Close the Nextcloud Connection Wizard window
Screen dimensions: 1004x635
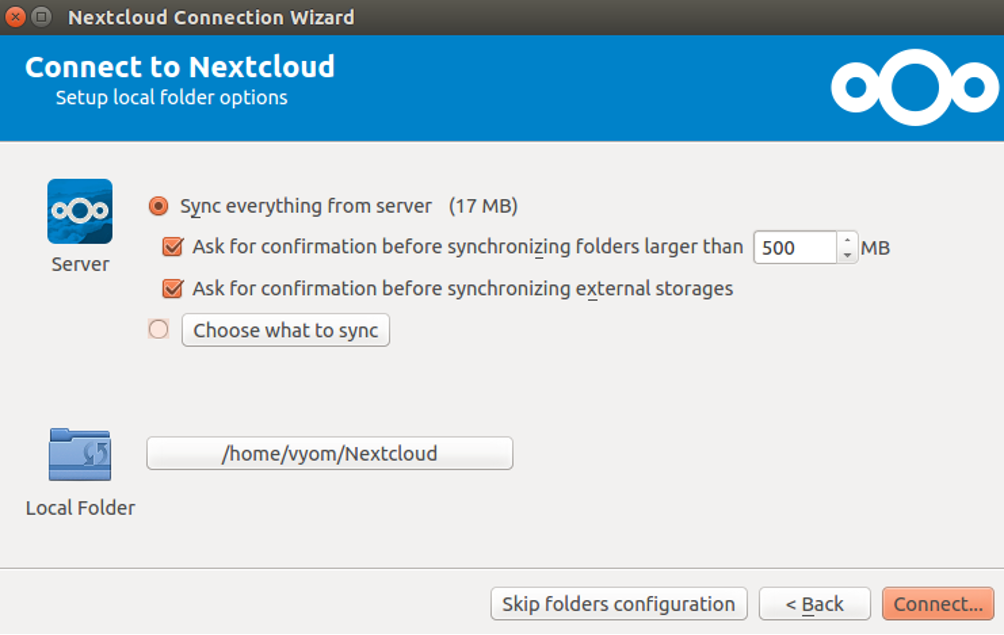(x=15, y=17)
